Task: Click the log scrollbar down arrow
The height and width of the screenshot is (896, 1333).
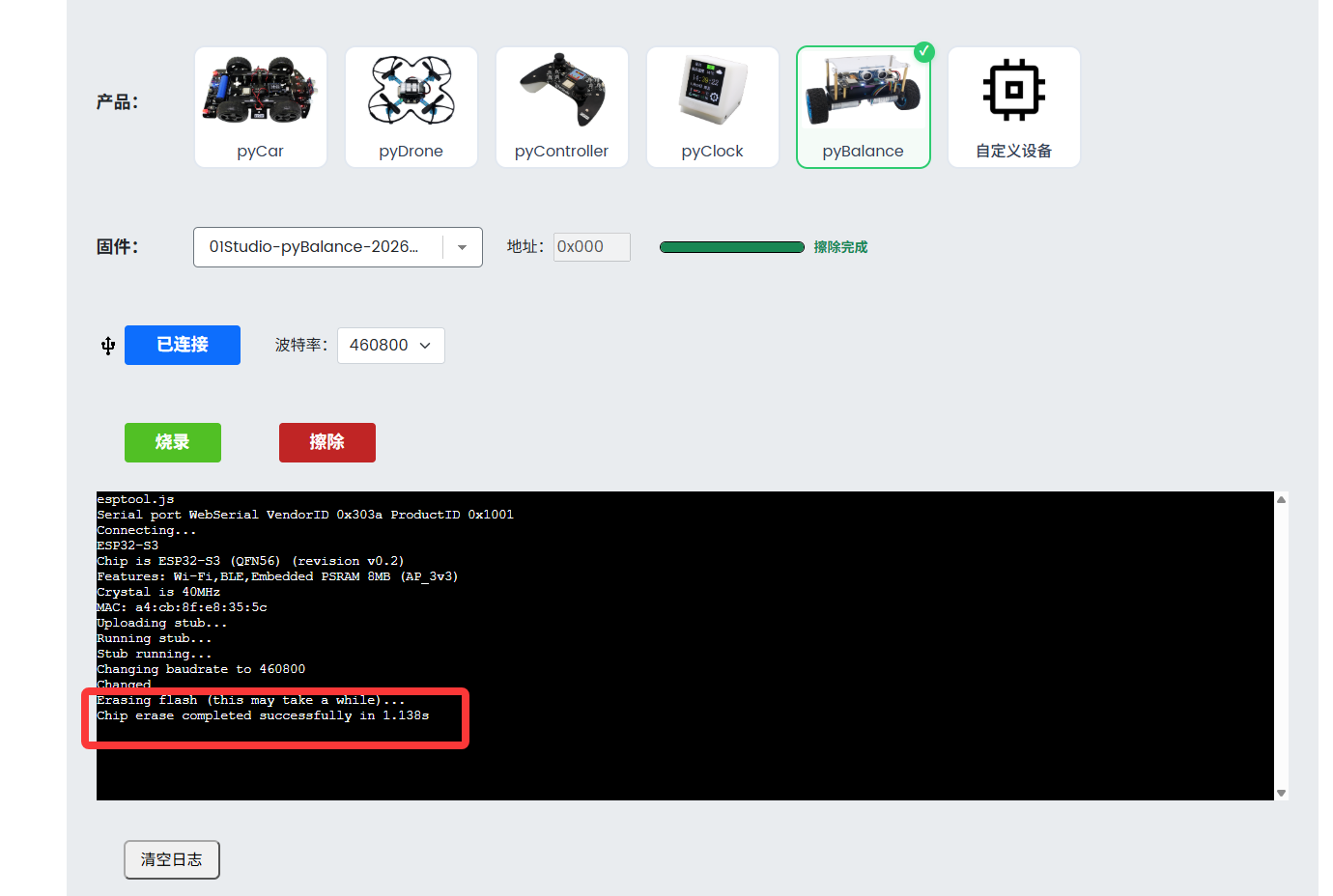Action: point(1282,793)
